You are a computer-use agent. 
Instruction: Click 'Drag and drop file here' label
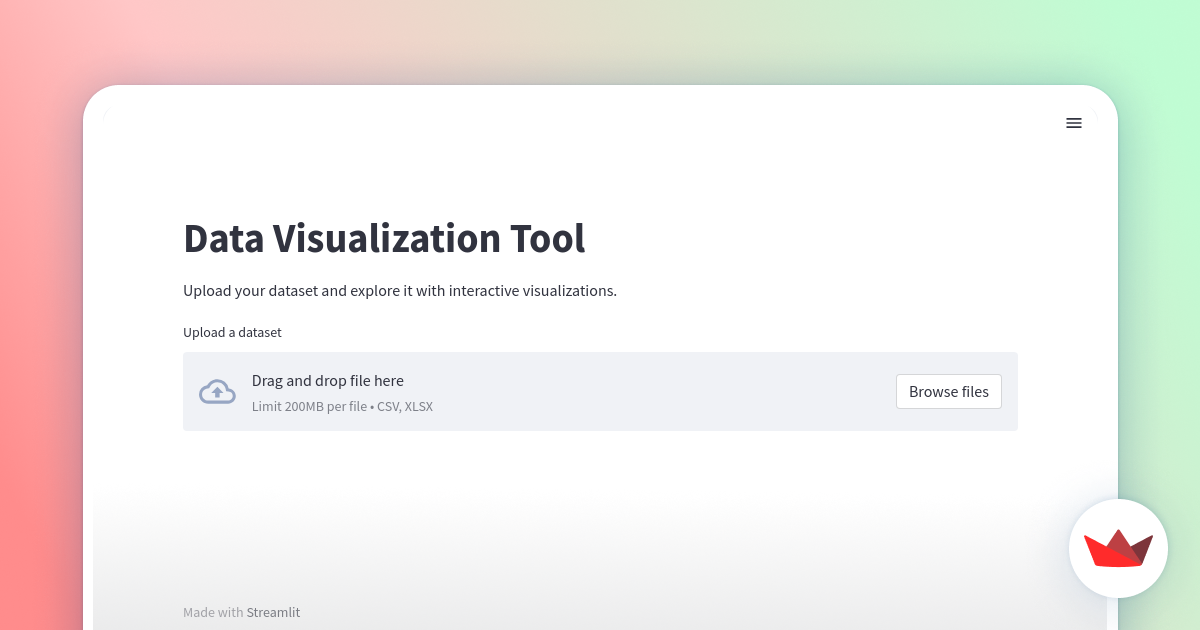pos(327,381)
